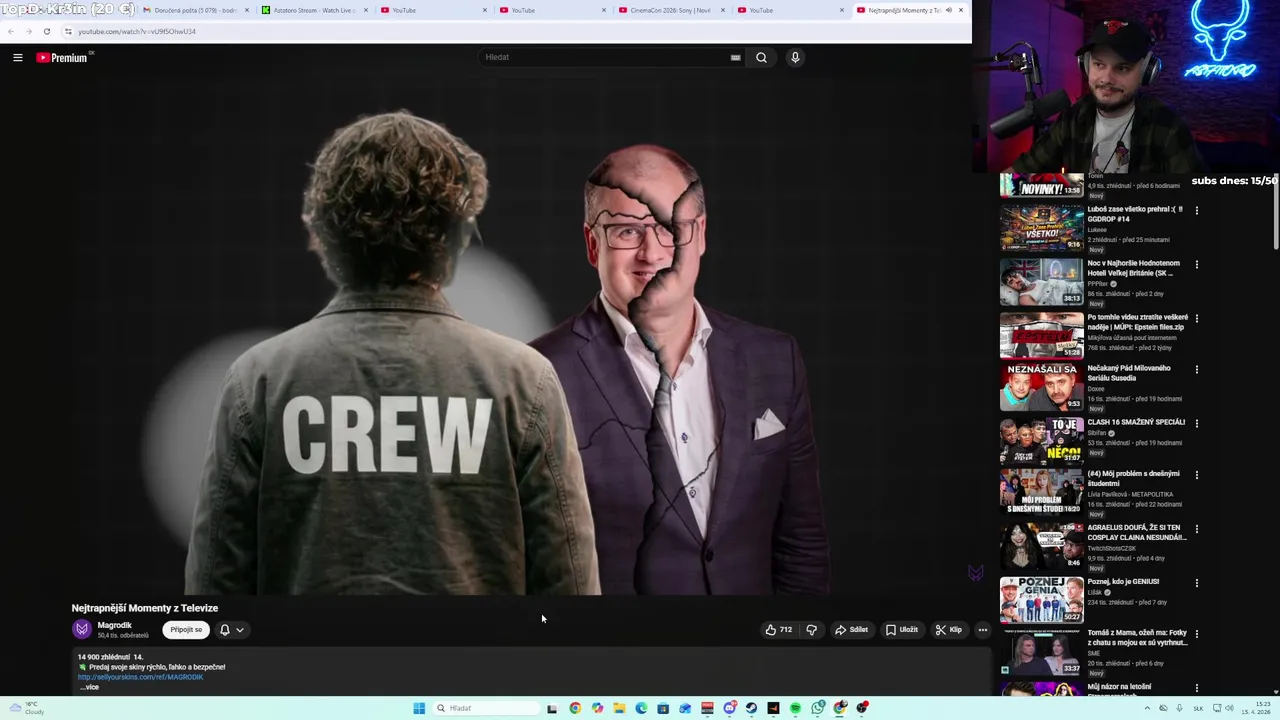Viewport: 1280px width, 720px height.
Task: Open AGRAELUS DOUFÁ cosplay video title
Action: point(1136,532)
